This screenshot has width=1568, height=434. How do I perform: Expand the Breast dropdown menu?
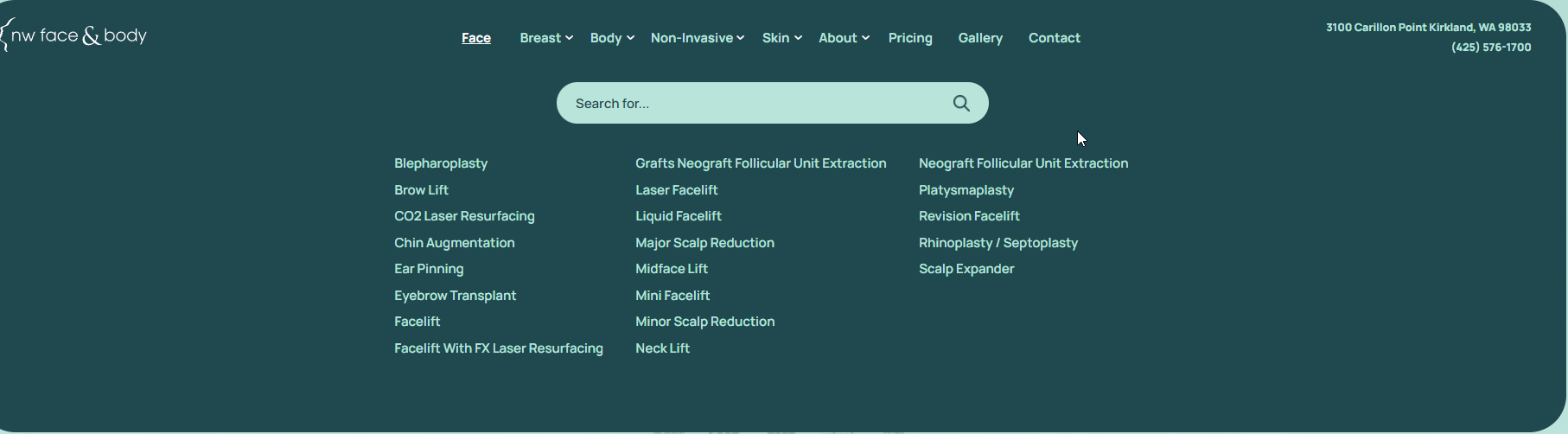546,38
